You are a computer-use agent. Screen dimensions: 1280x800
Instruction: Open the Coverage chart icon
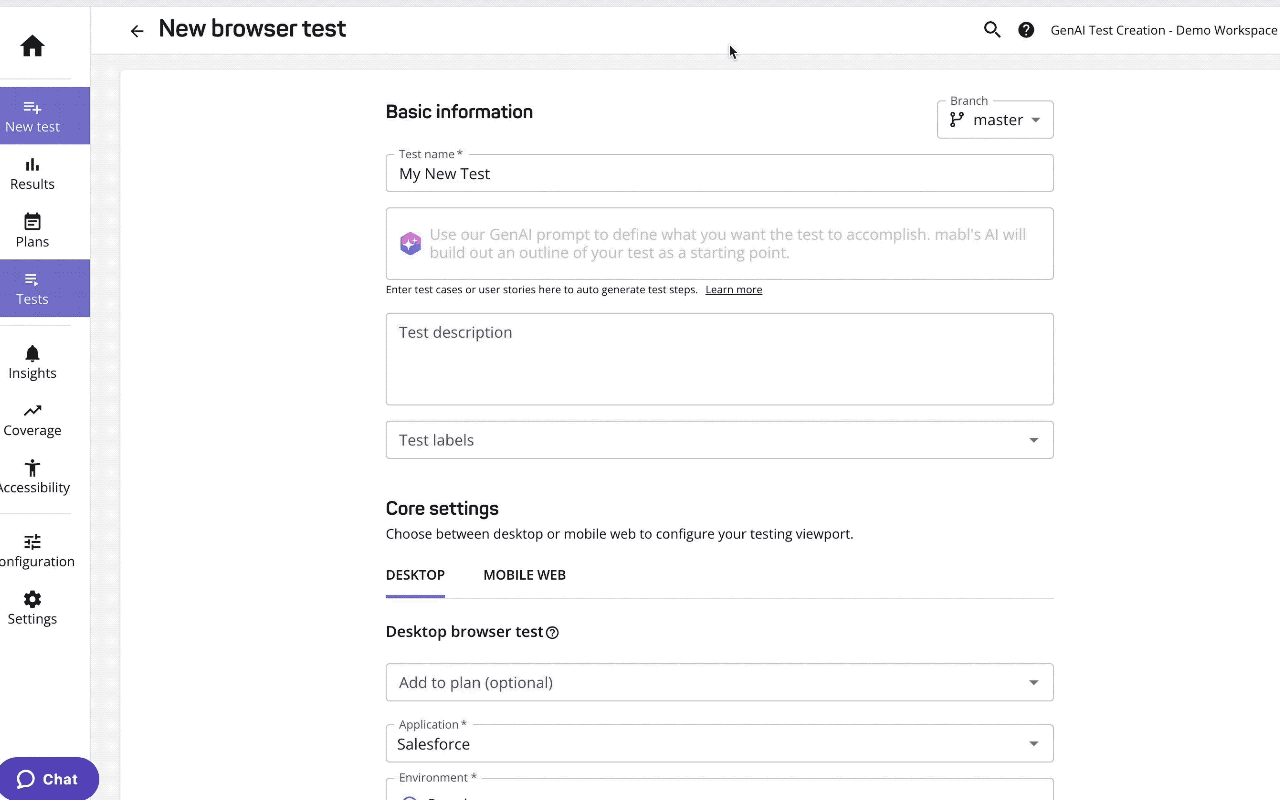(x=32, y=409)
